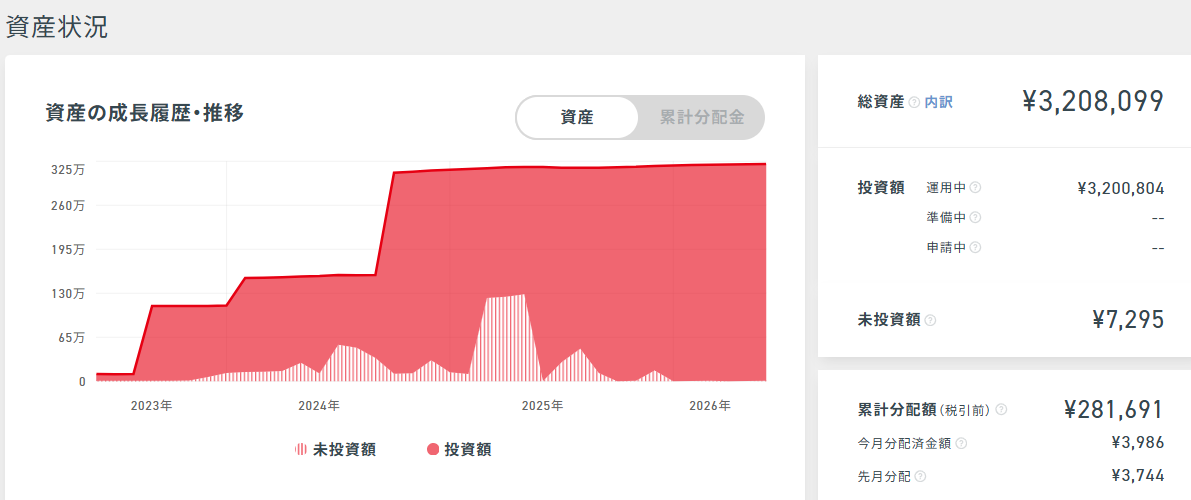This screenshot has height=500, width=1191.
Task: Click the 資産状況 page heading
Action: [57, 27]
